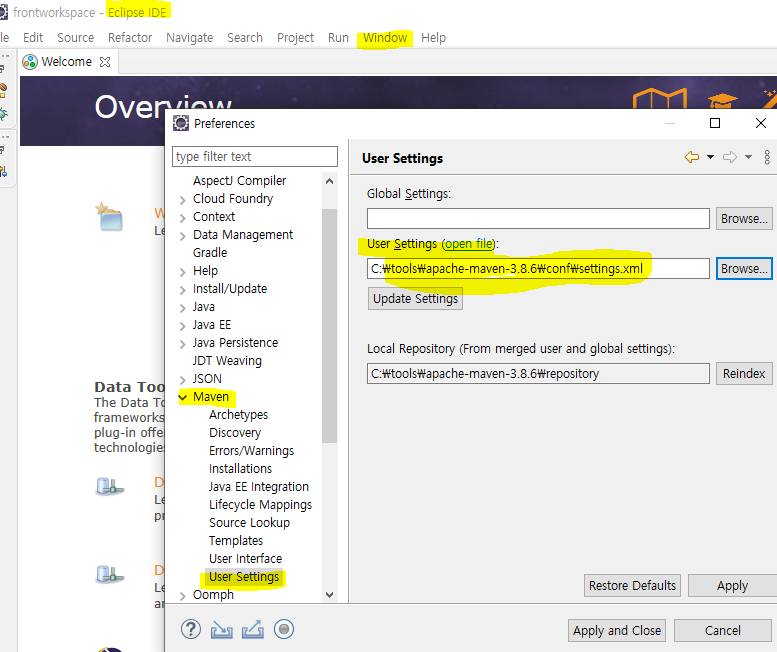Click the Apply button
Screen dimensions: 777x652
click(732, 586)
